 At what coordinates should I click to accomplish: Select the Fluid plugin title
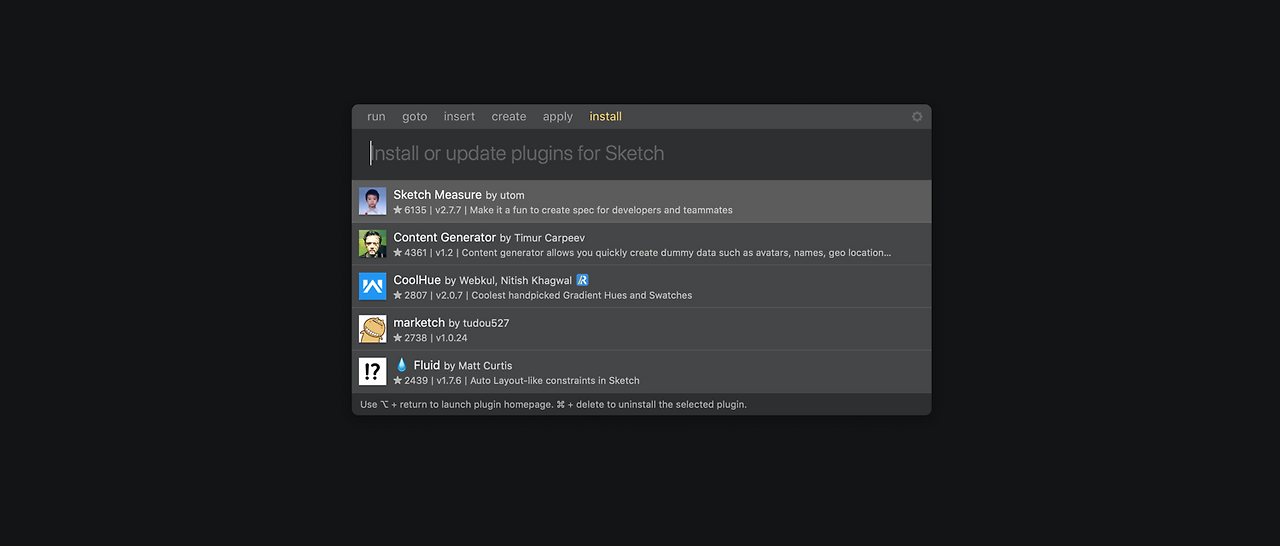pyautogui.click(x=427, y=365)
